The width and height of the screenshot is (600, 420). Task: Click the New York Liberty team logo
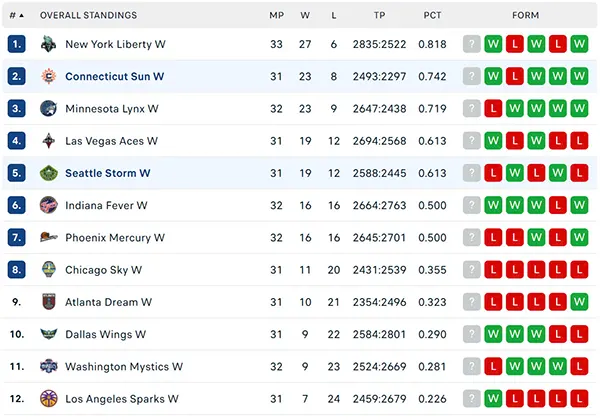click(49, 44)
